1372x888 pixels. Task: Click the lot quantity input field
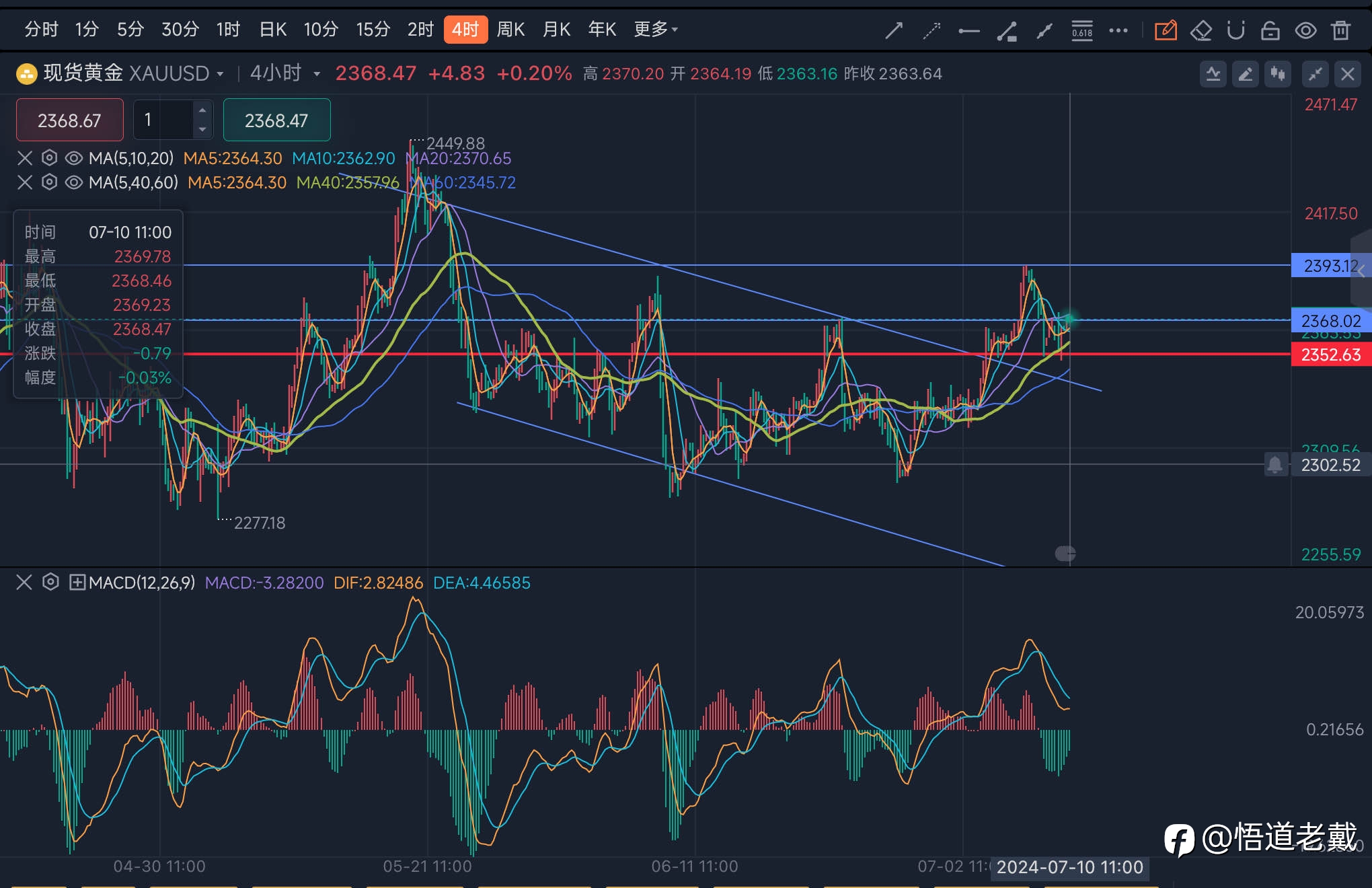pyautogui.click(x=164, y=120)
